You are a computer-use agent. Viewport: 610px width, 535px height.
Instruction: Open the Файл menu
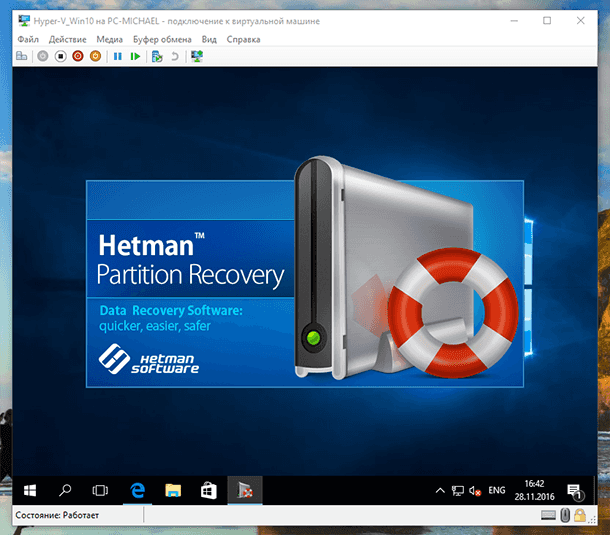point(28,39)
